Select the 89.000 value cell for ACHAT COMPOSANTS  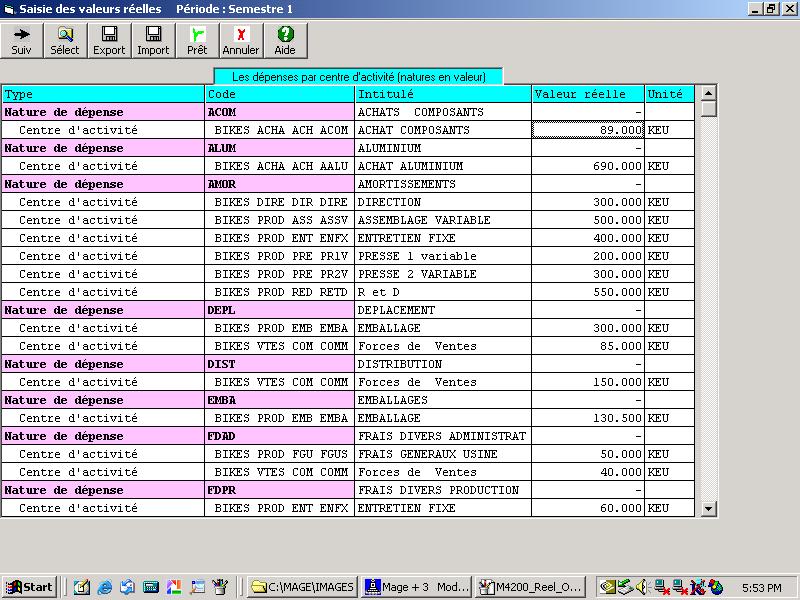pos(588,130)
